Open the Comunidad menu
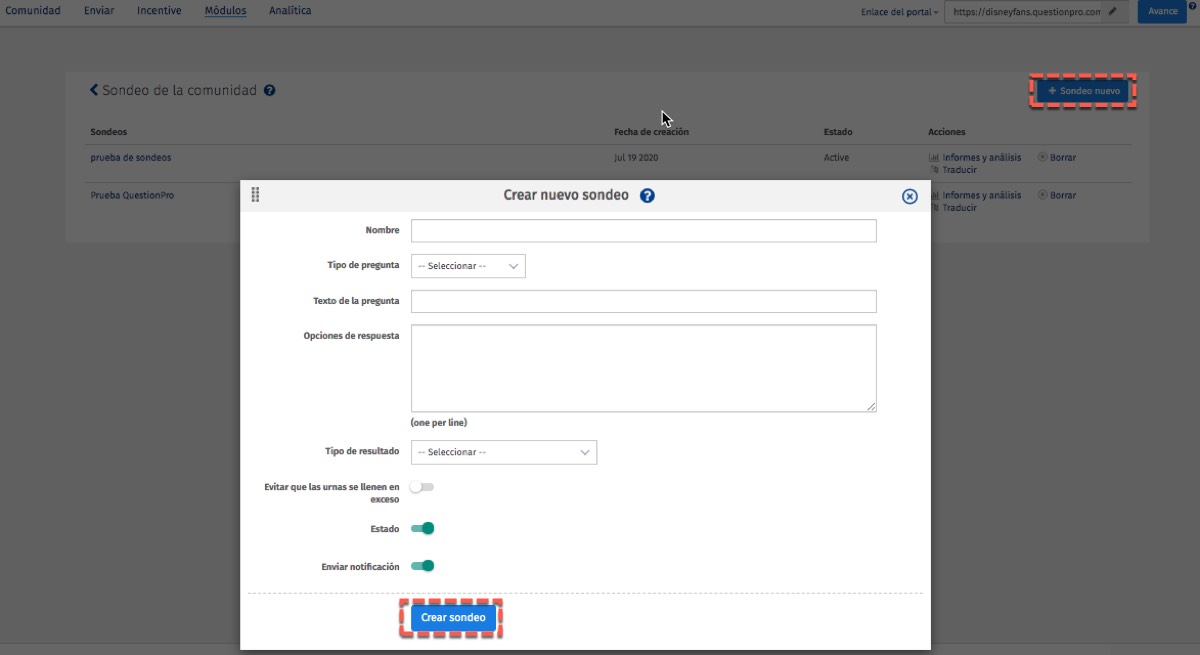This screenshot has width=1200, height=655. (33, 11)
